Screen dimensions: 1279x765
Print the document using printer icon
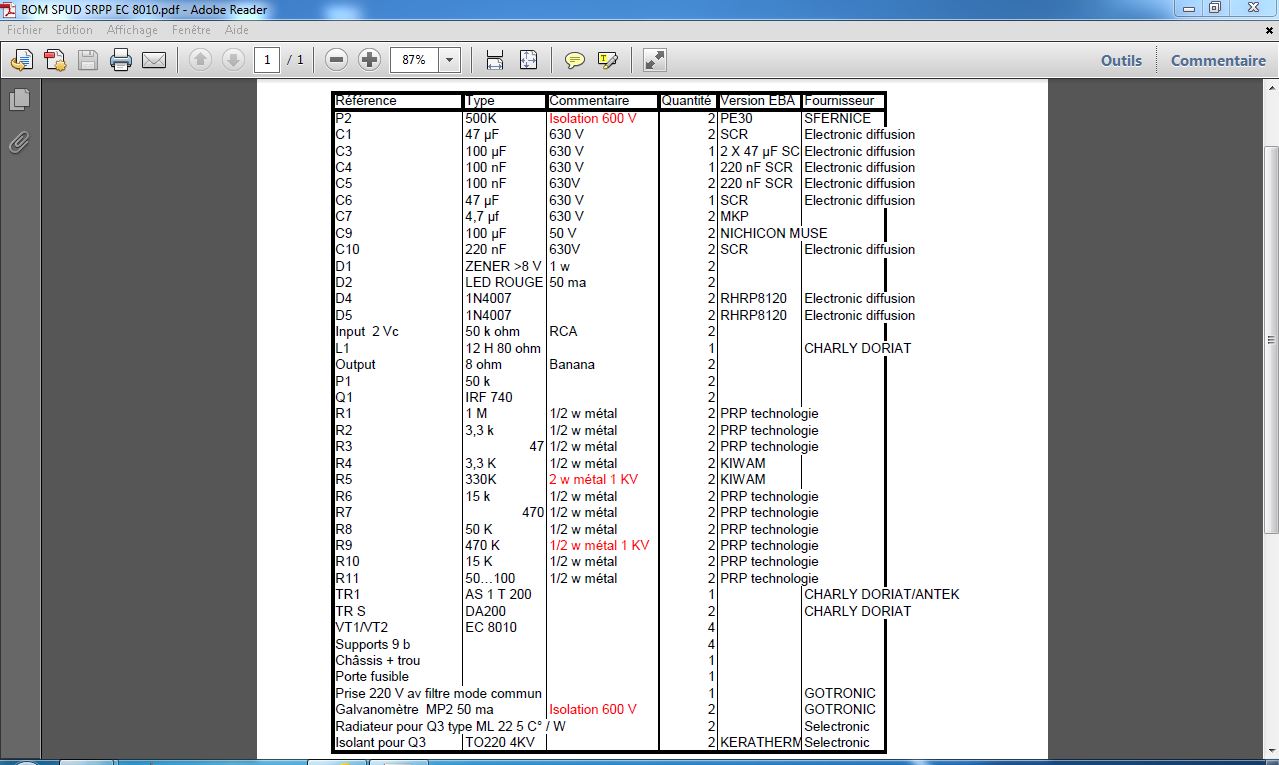(121, 60)
